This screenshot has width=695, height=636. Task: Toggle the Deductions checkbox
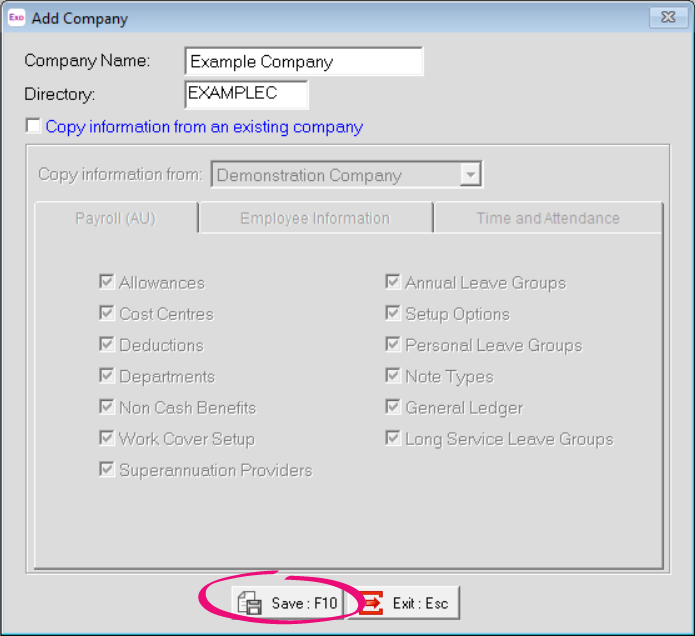pos(106,344)
